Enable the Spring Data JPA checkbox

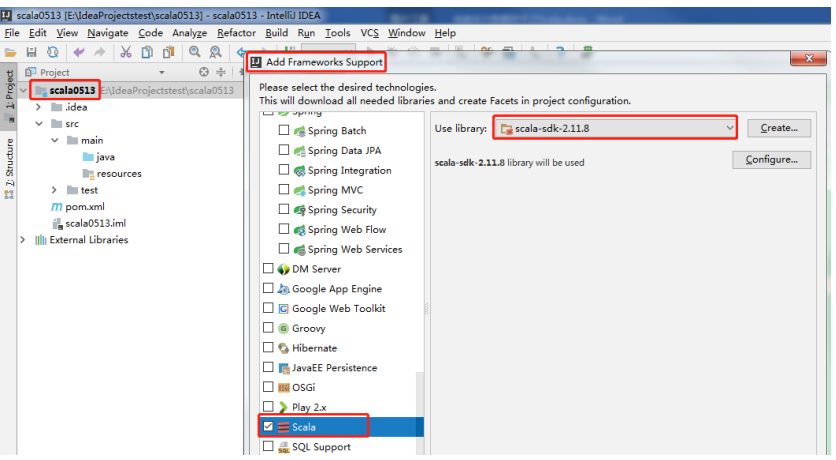pos(284,150)
